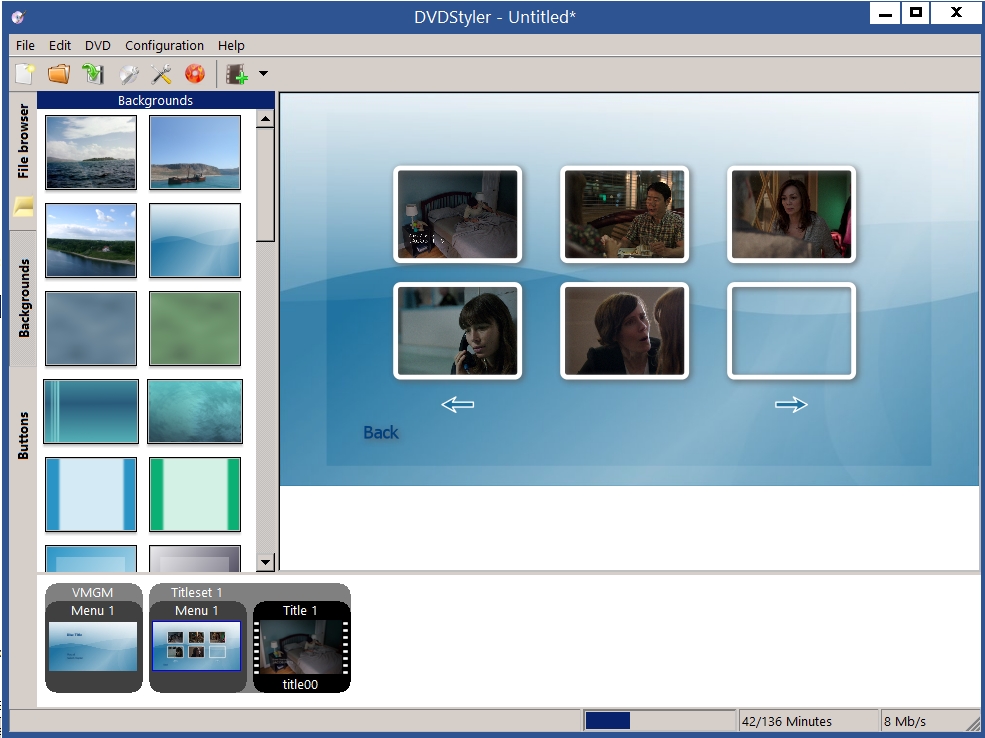Click the right arrow menu button
The width and height of the screenshot is (985, 738).
click(792, 404)
